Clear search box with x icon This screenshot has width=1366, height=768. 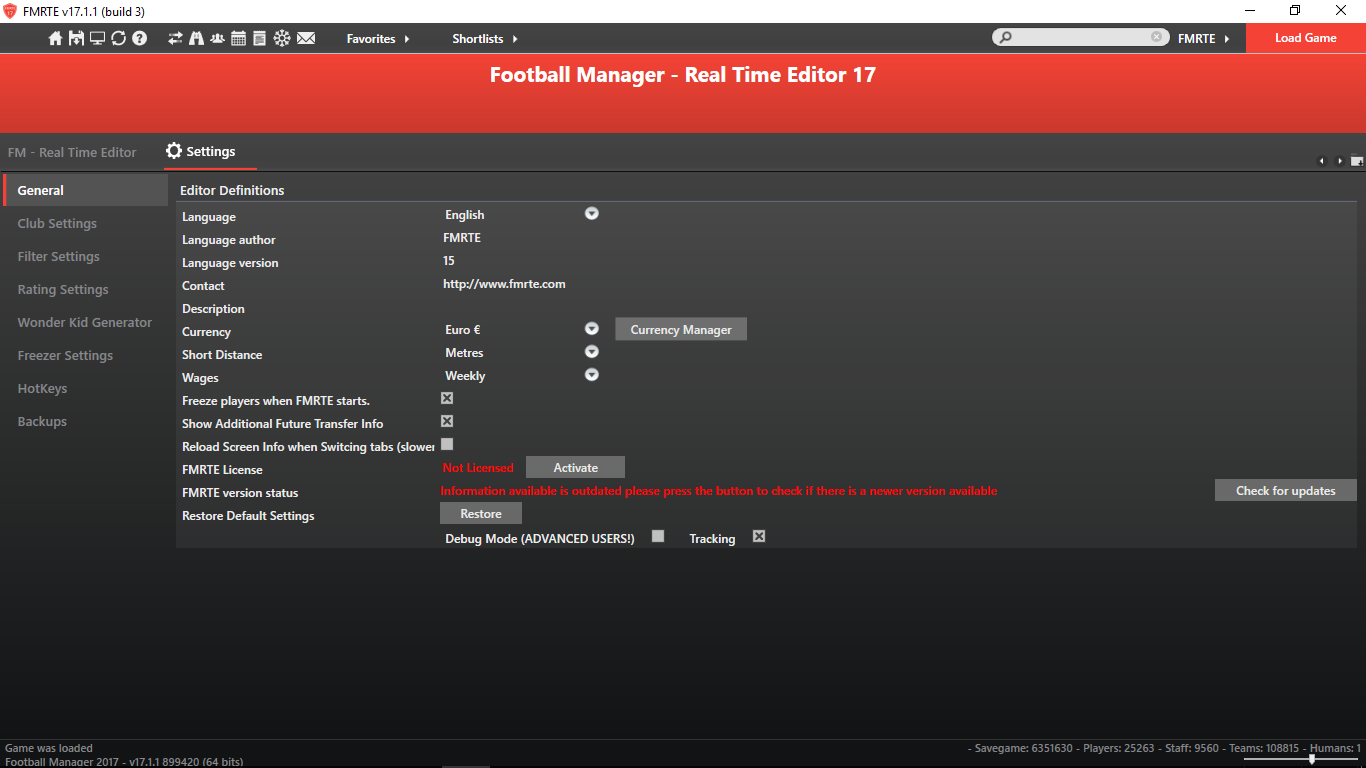tap(1156, 37)
